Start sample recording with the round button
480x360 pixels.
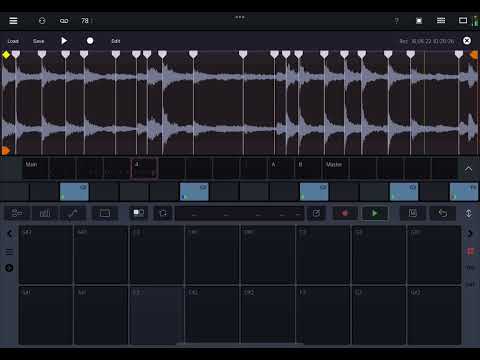click(x=90, y=41)
